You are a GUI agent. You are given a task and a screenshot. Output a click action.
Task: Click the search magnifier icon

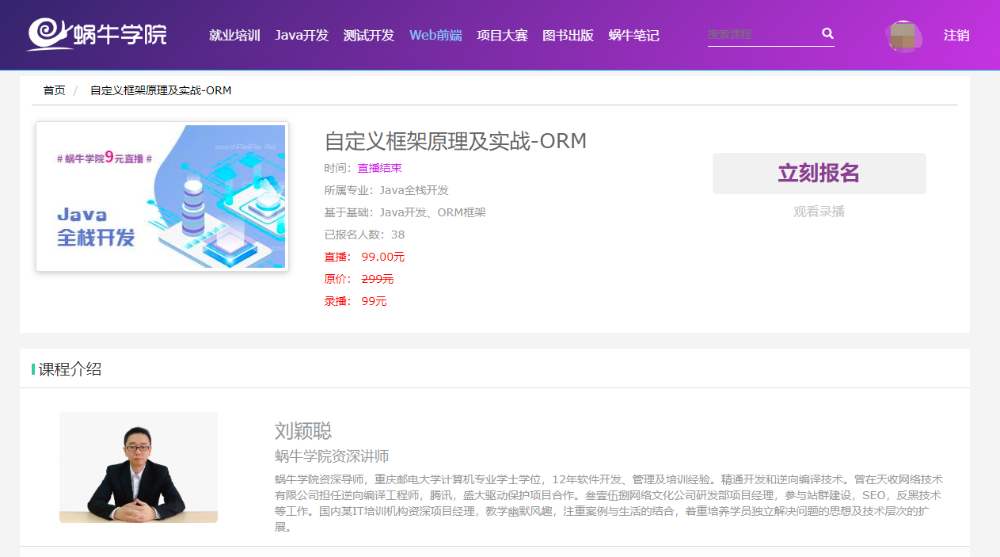pos(827,33)
